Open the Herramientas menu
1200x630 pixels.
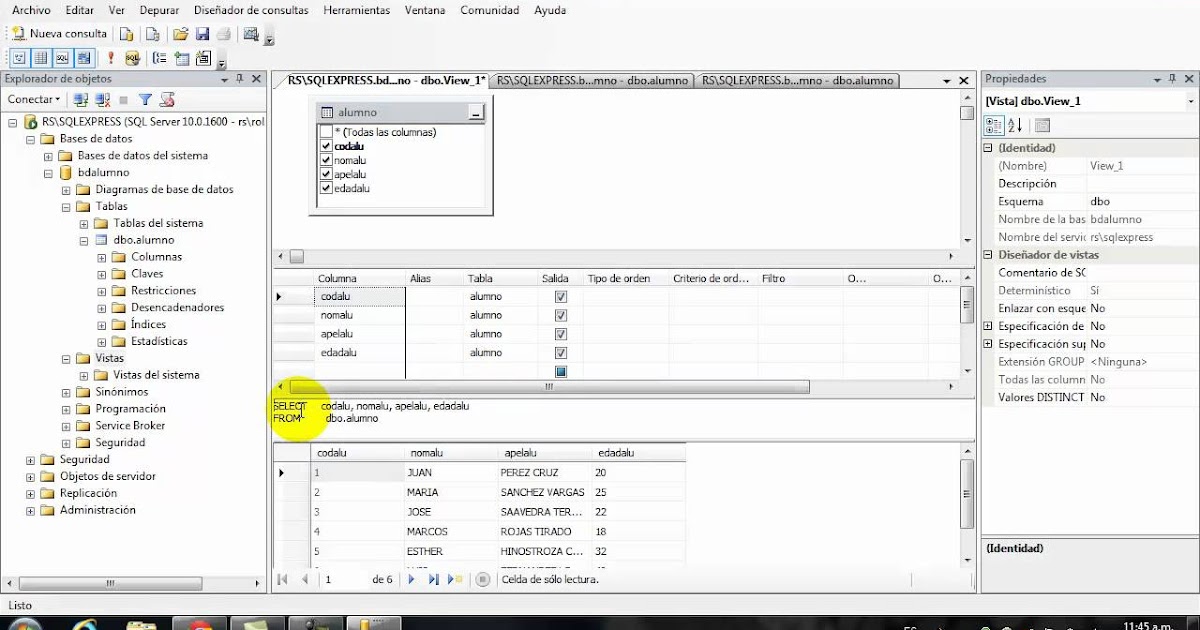coord(356,10)
